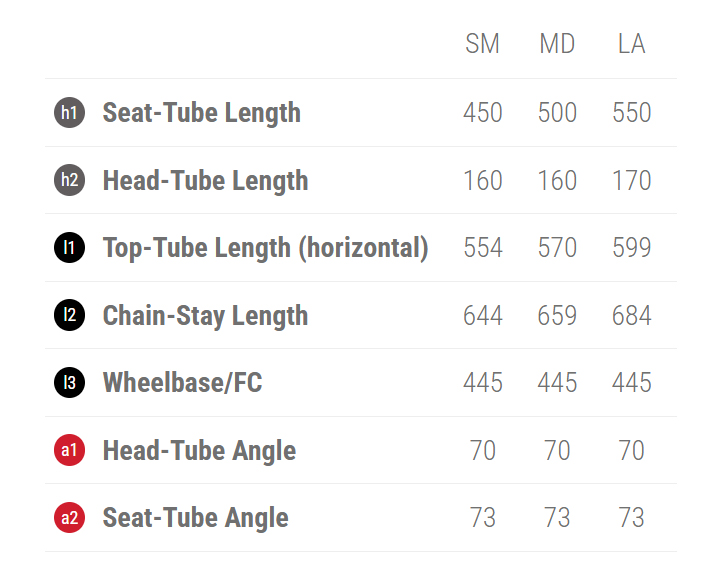Image resolution: width=702 pixels, height=576 pixels.
Task: Click the Top-Tube Length (horizontal) label
Action: (x=265, y=248)
